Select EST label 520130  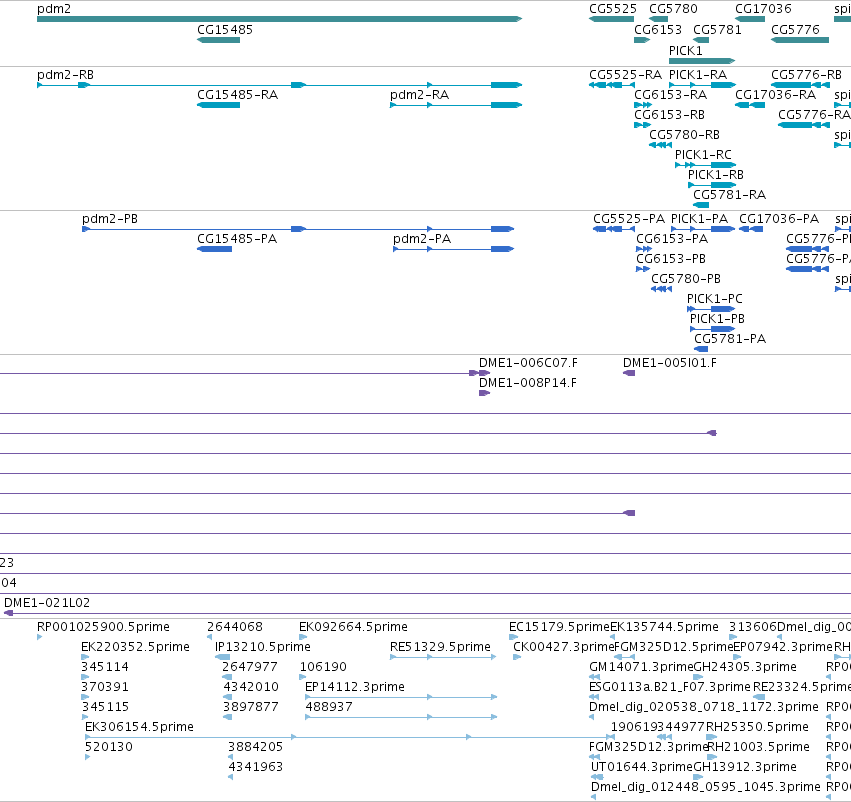pos(109,747)
